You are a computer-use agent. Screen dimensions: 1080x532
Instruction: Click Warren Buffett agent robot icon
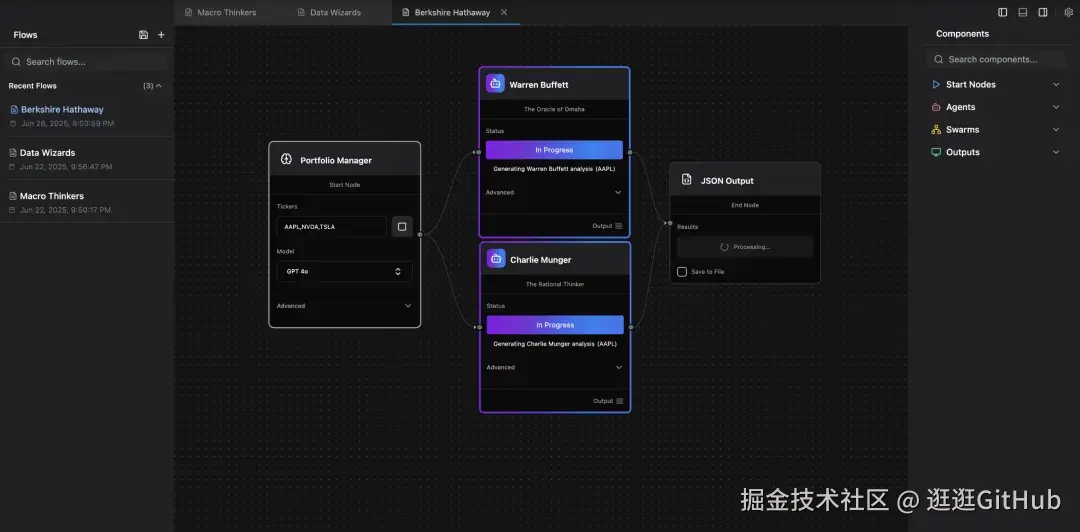coord(495,84)
